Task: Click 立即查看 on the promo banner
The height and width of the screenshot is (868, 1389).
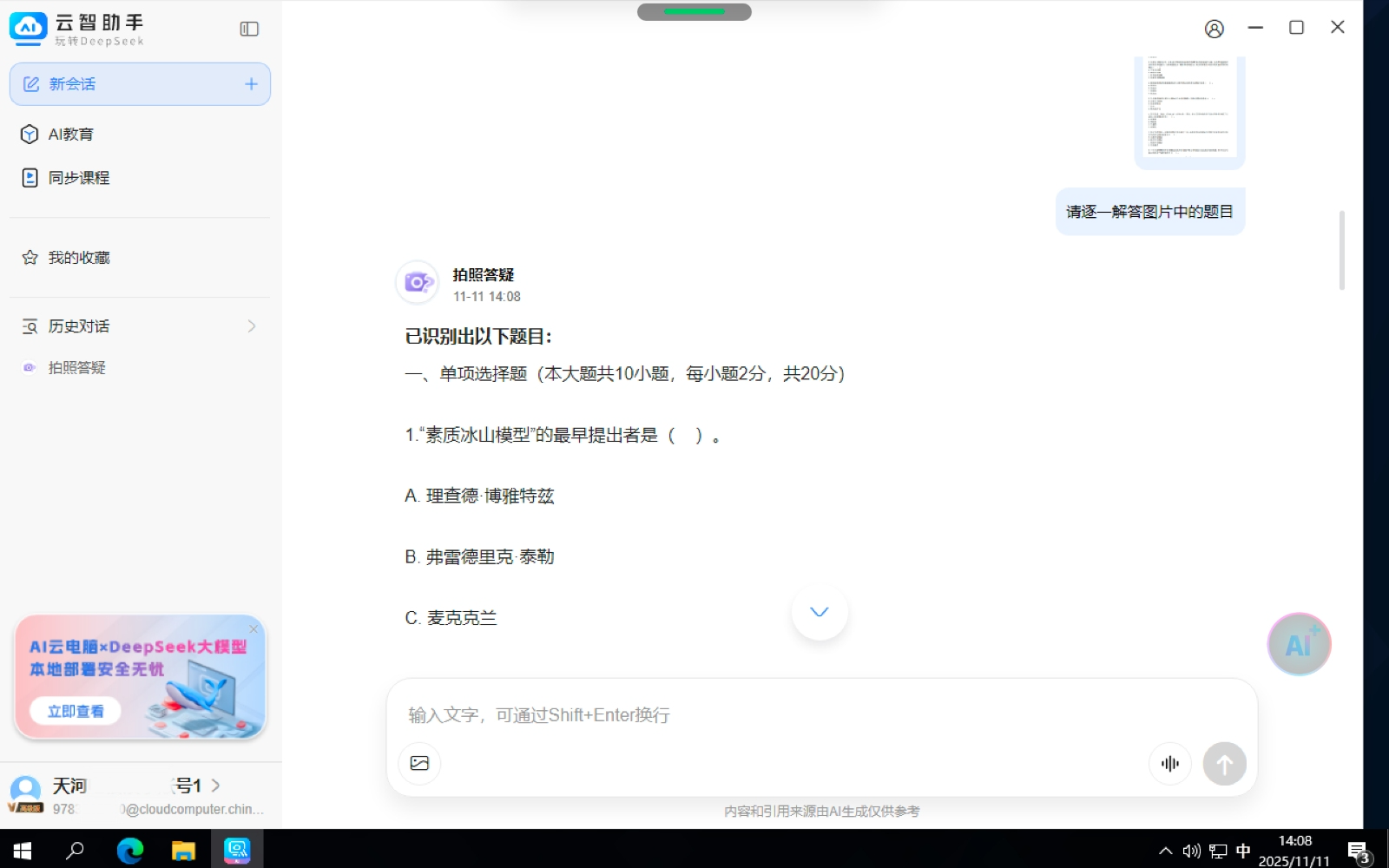Action: tap(76, 711)
